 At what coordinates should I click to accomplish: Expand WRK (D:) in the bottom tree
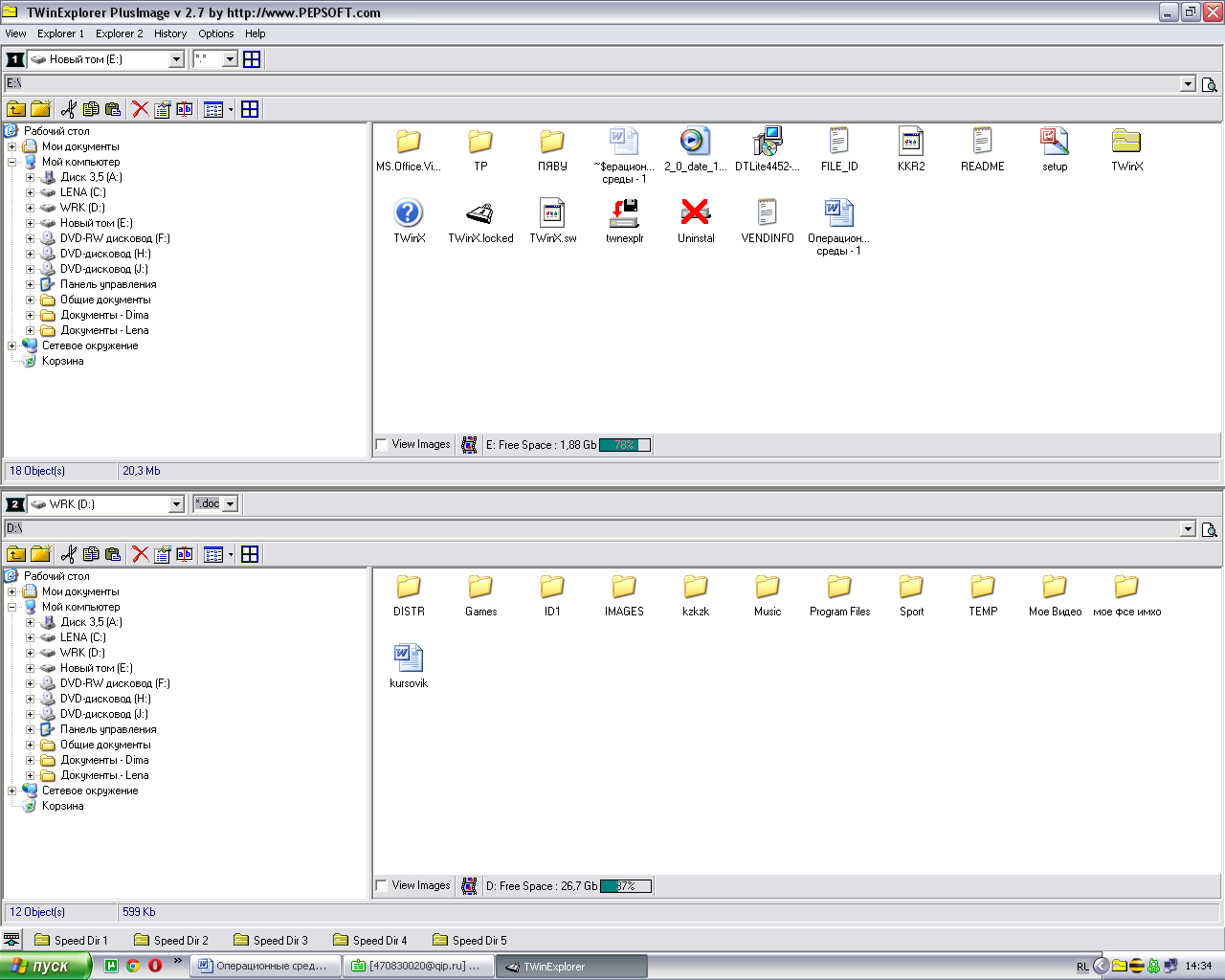coord(30,653)
